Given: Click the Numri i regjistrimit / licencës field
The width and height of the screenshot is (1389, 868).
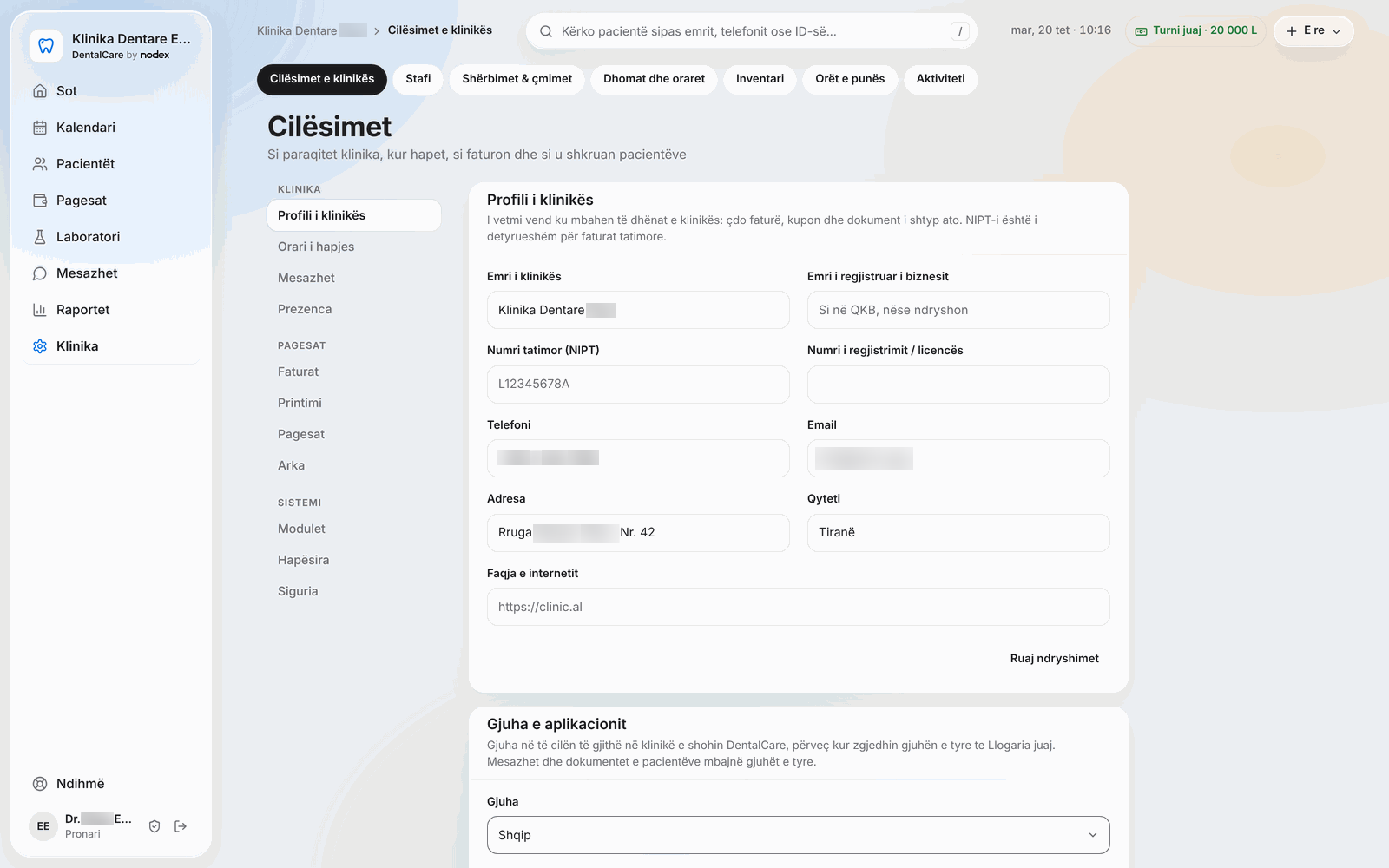Looking at the screenshot, I should (958, 385).
